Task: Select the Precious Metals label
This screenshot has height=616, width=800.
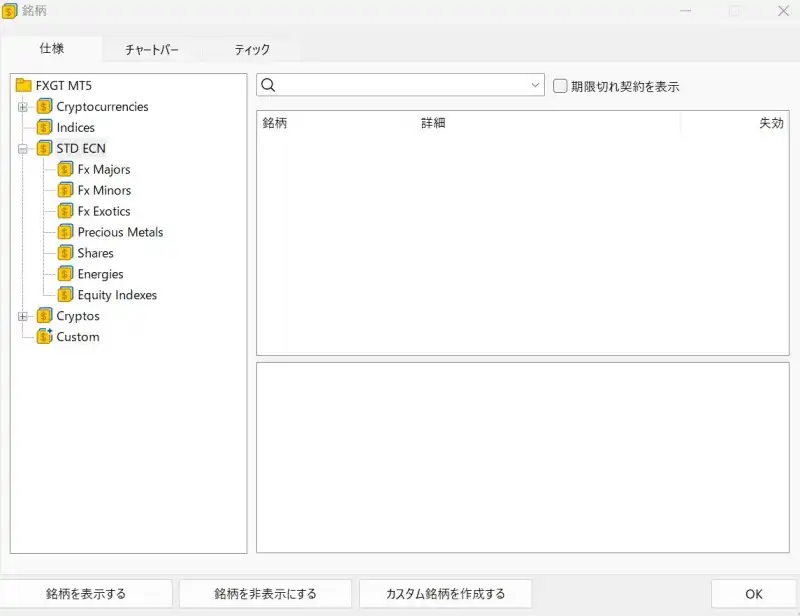Action: pyautogui.click(x=120, y=232)
